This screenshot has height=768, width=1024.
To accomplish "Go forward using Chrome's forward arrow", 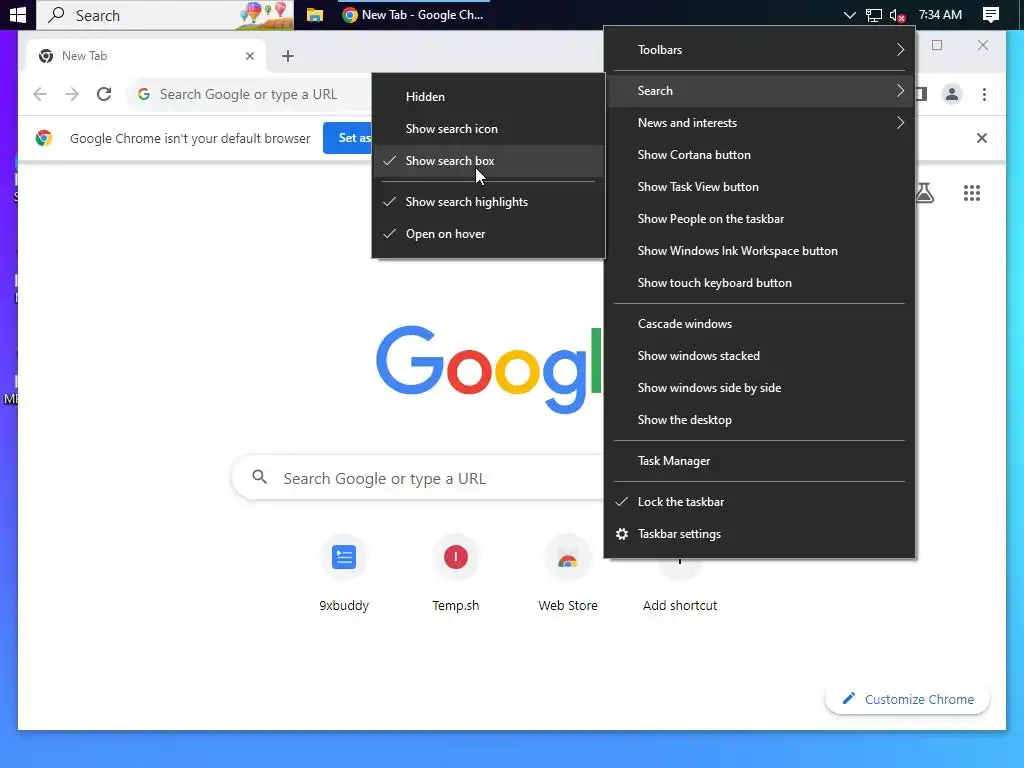I will tap(72, 94).
